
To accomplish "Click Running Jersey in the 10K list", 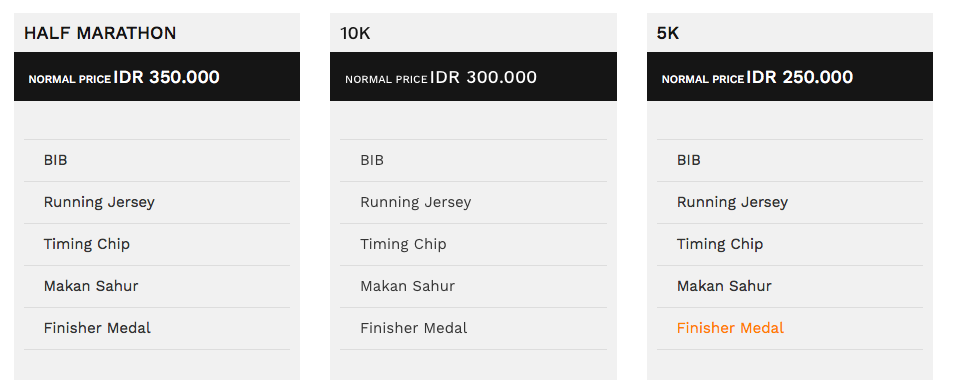I will point(416,202).
